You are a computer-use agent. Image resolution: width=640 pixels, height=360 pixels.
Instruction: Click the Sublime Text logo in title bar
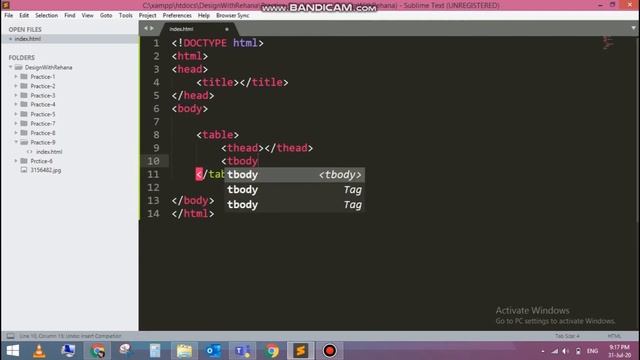pyautogui.click(x=6, y=5)
